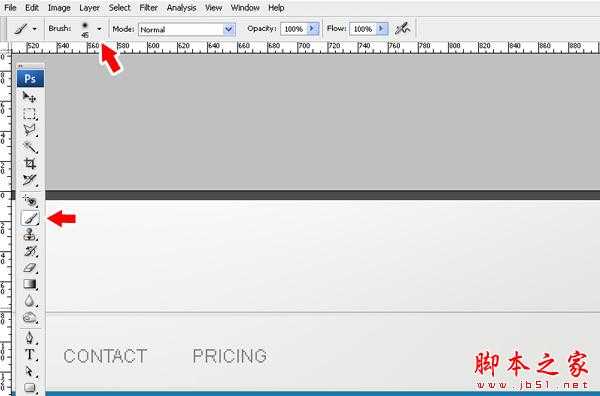Viewport: 600px width, 396px height.
Task: Click the brush size preview thumbnail
Action: [x=85, y=29]
